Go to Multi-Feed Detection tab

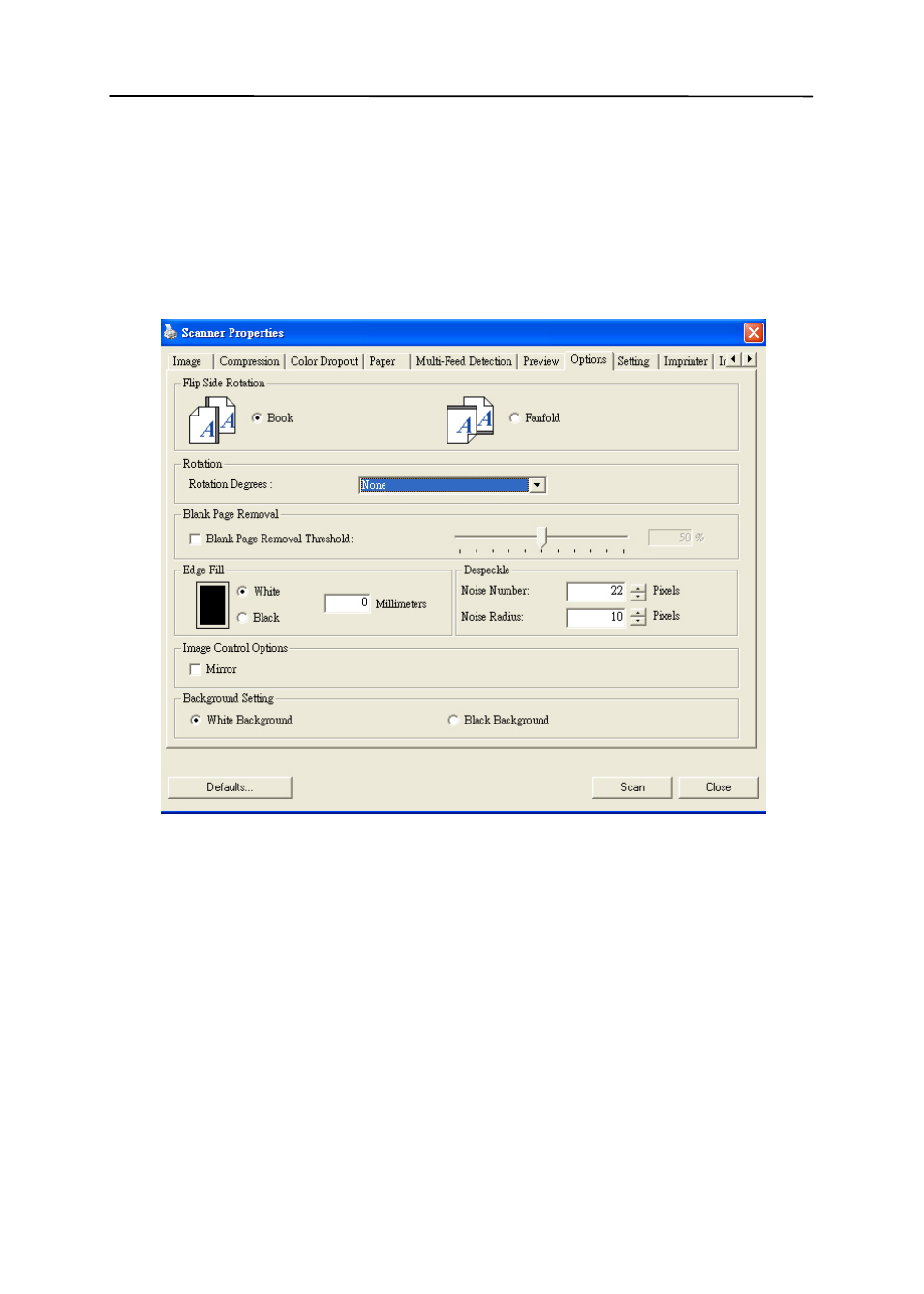click(x=464, y=361)
